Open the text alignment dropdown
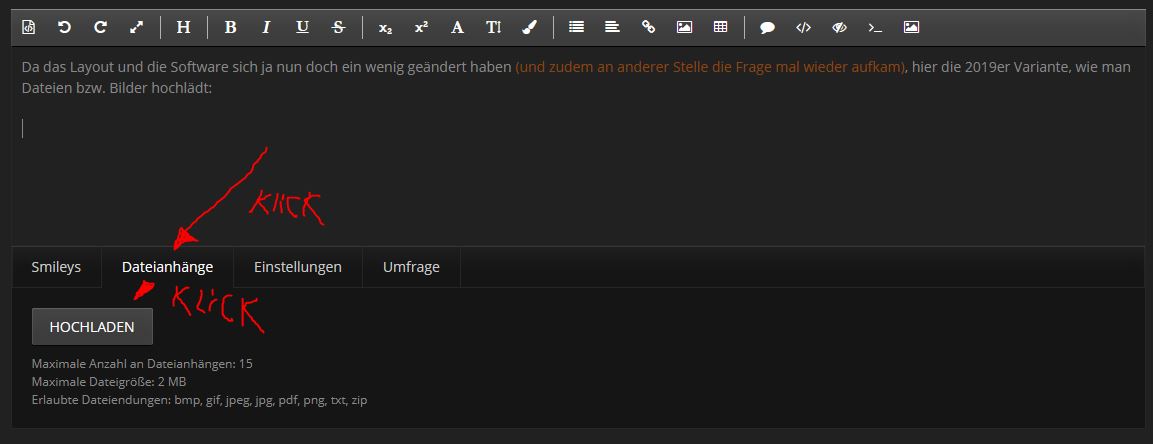Screen dimensions: 1153x444 point(612,28)
